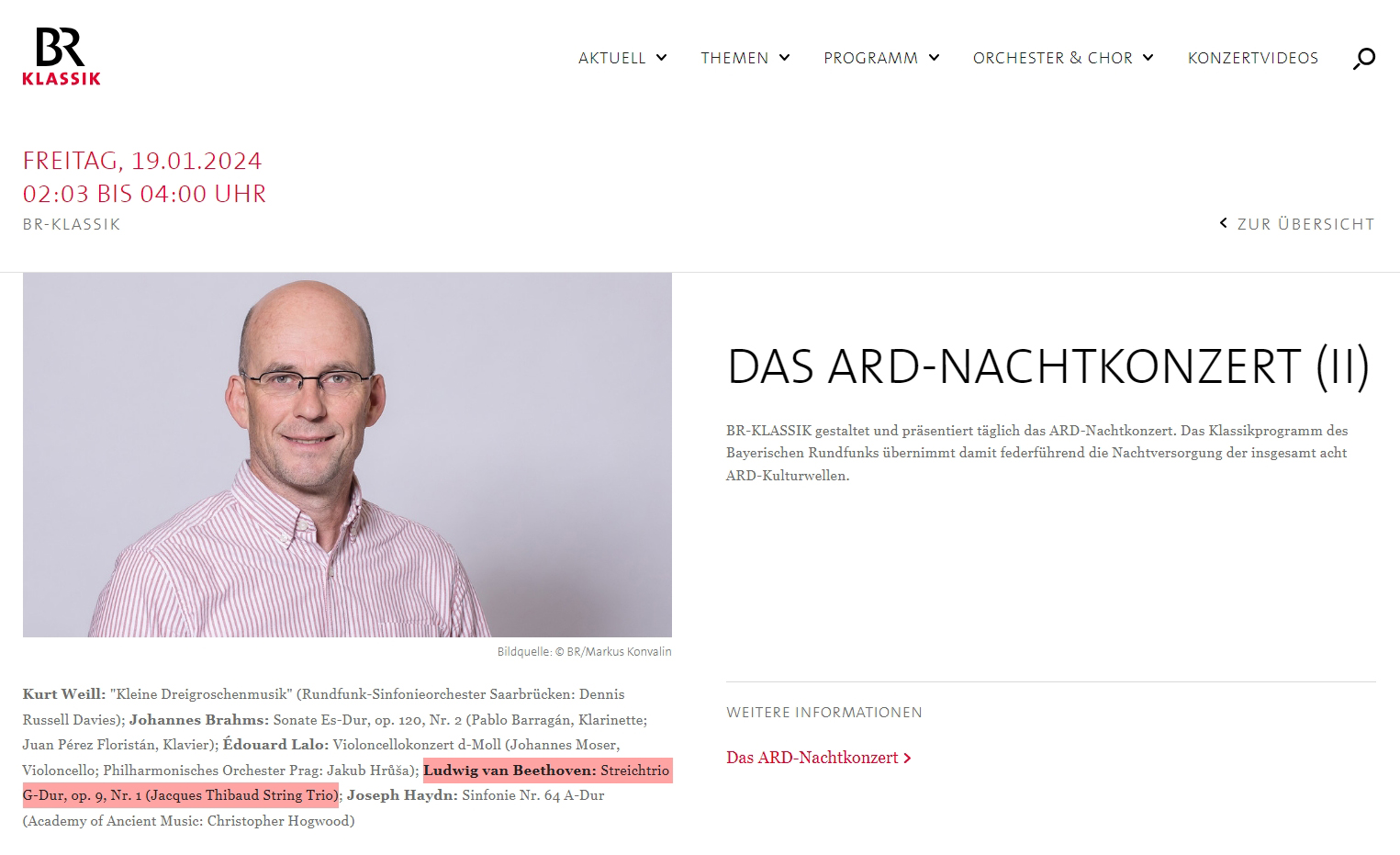Image resolution: width=1400 pixels, height=855 pixels.
Task: Open the Programm menu label
Action: tap(870, 58)
